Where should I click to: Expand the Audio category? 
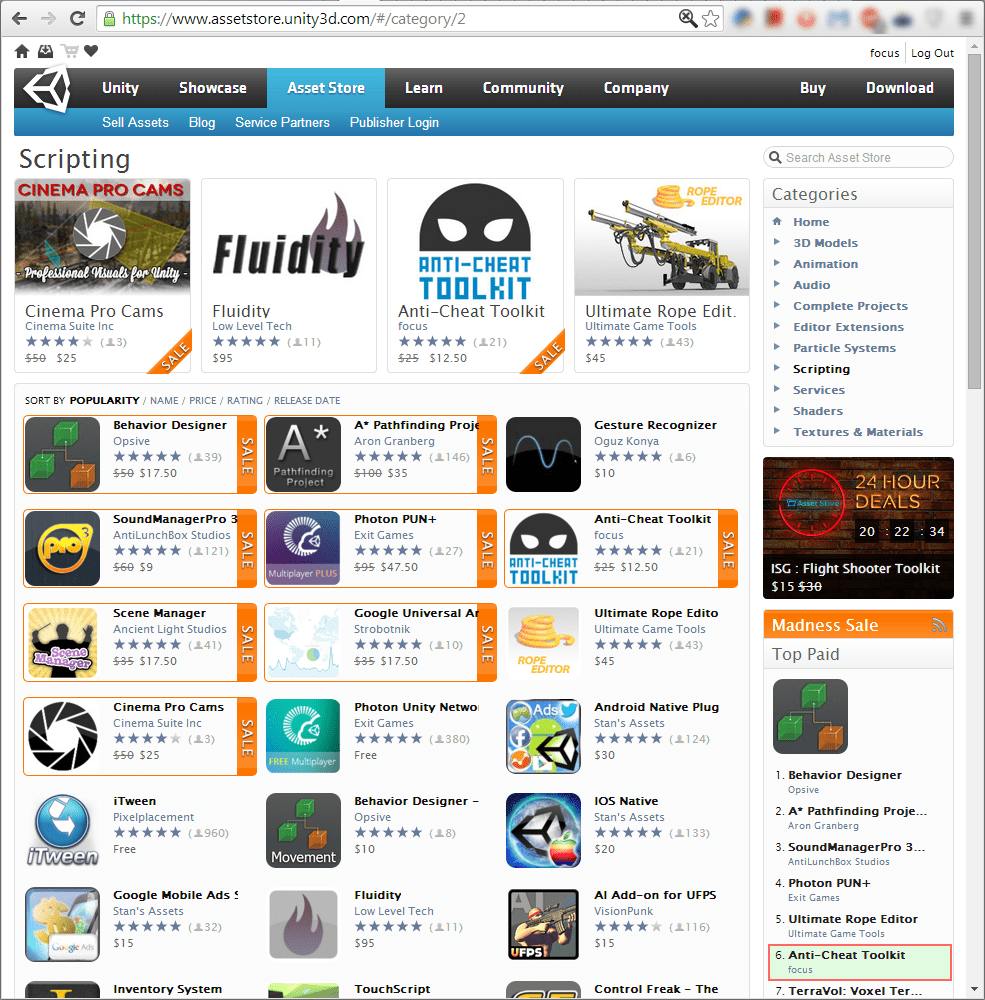tap(811, 285)
